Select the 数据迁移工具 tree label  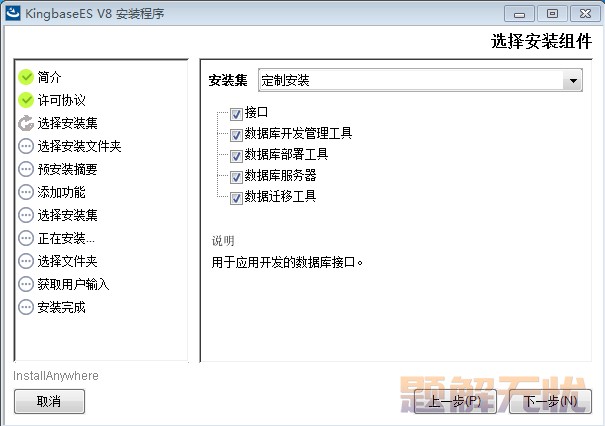281,196
